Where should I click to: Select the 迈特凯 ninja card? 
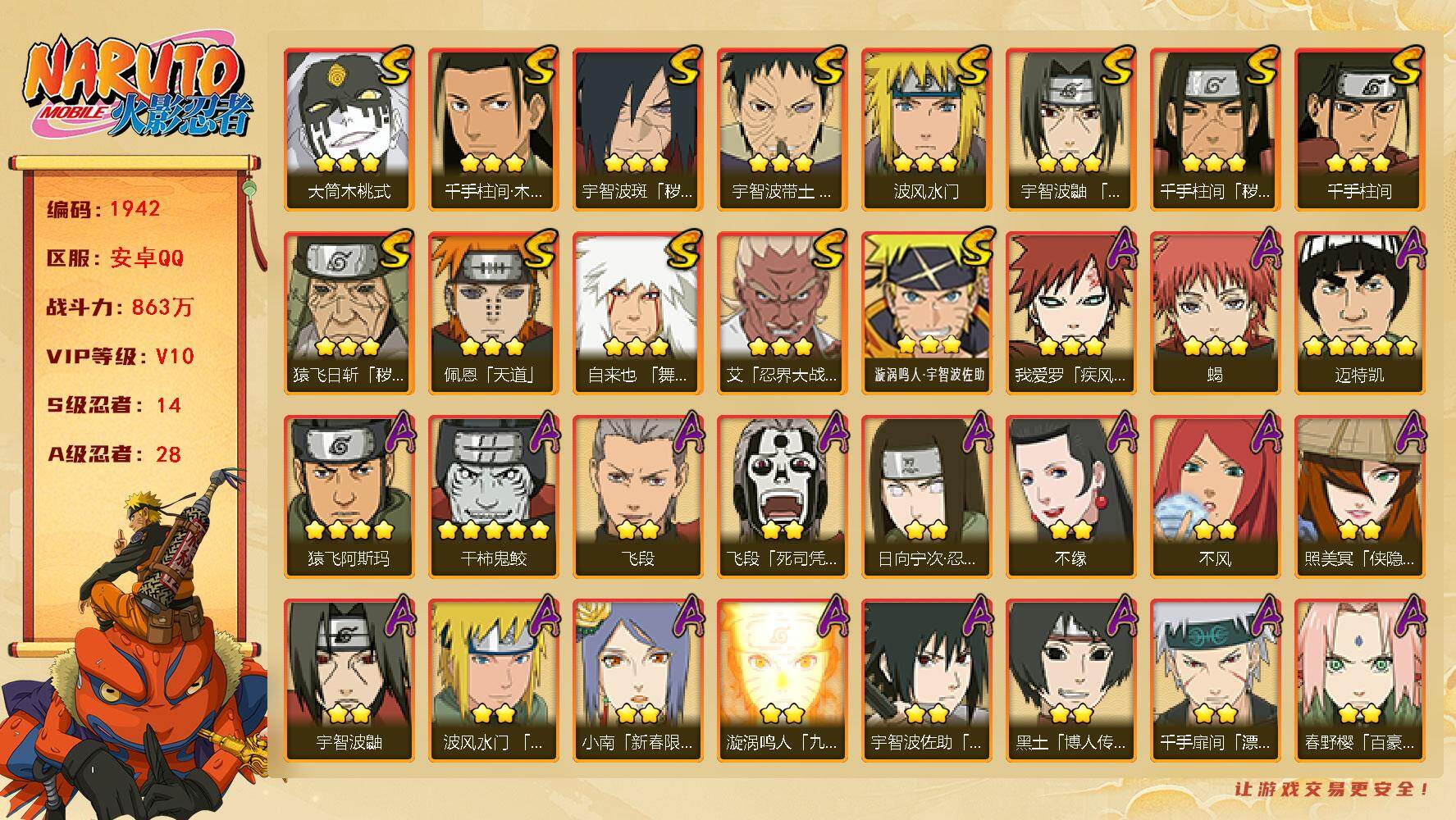pos(1359,313)
